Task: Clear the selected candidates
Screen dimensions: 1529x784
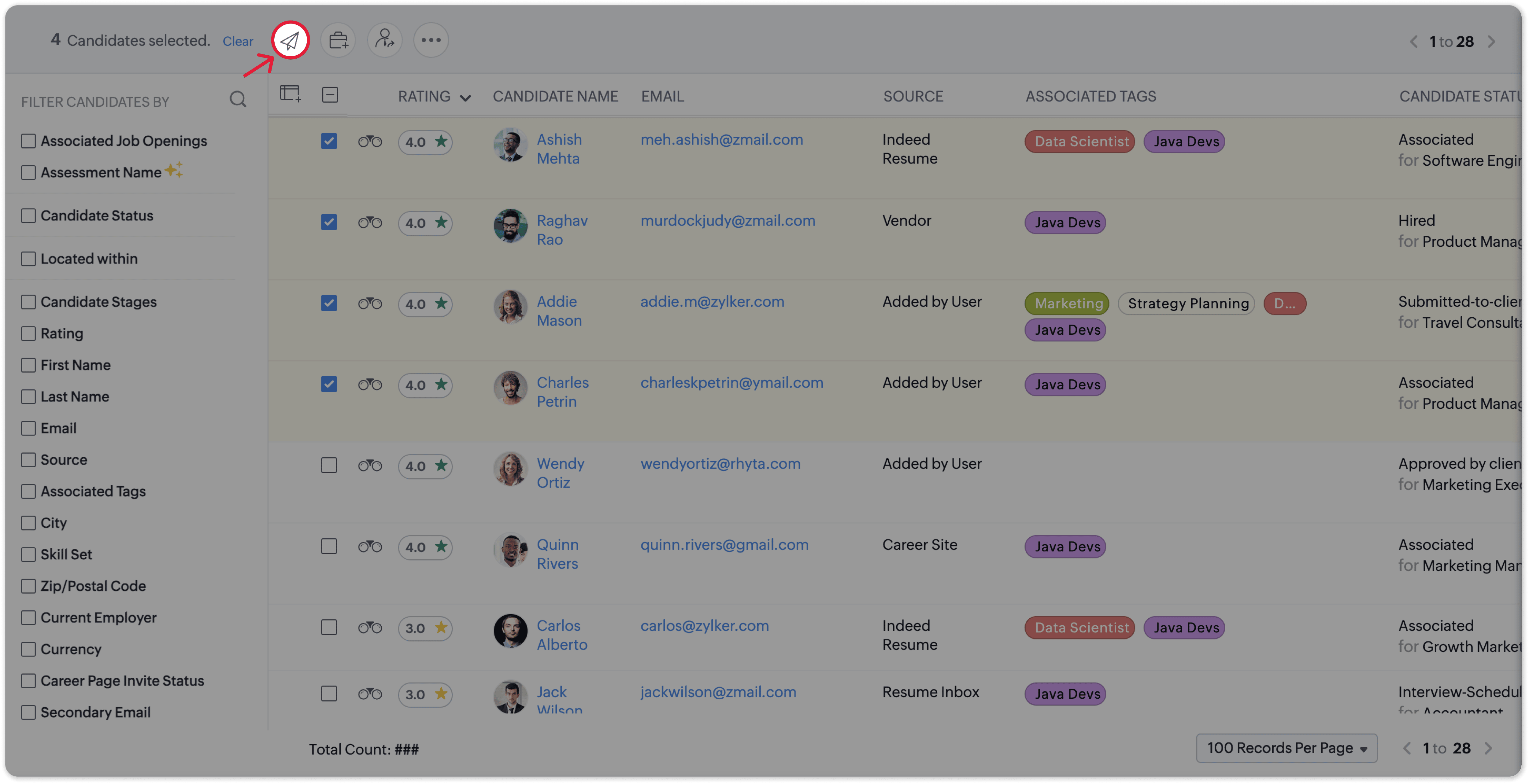Action: point(237,41)
